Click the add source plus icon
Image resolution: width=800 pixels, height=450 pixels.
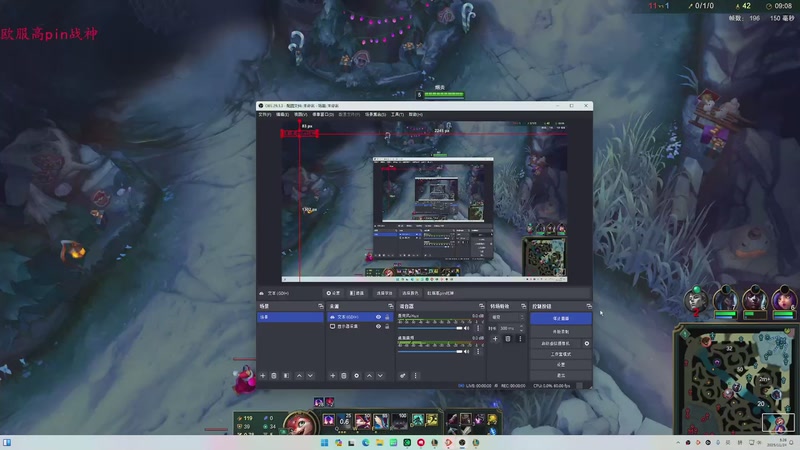click(x=333, y=376)
